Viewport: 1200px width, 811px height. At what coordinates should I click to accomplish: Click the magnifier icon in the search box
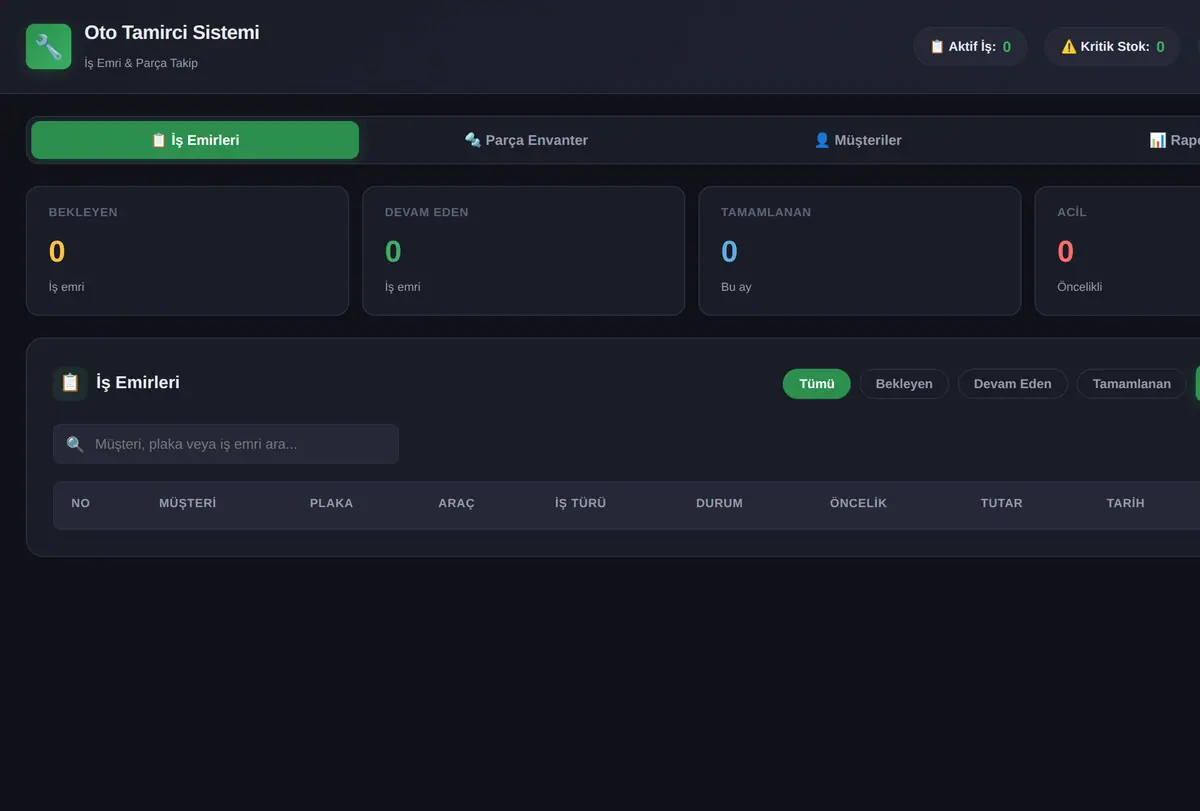(75, 444)
